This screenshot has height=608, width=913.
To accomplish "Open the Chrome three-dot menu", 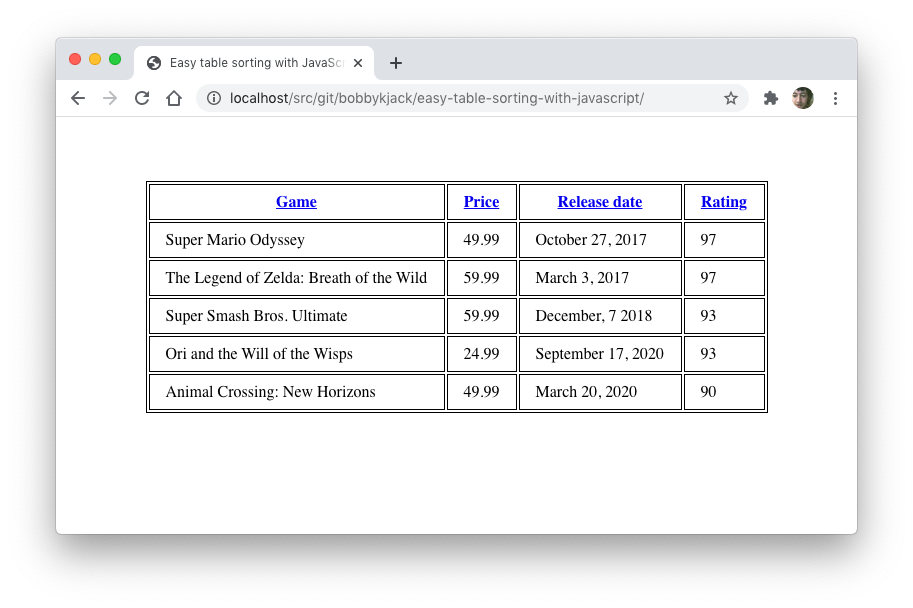I will [x=835, y=98].
